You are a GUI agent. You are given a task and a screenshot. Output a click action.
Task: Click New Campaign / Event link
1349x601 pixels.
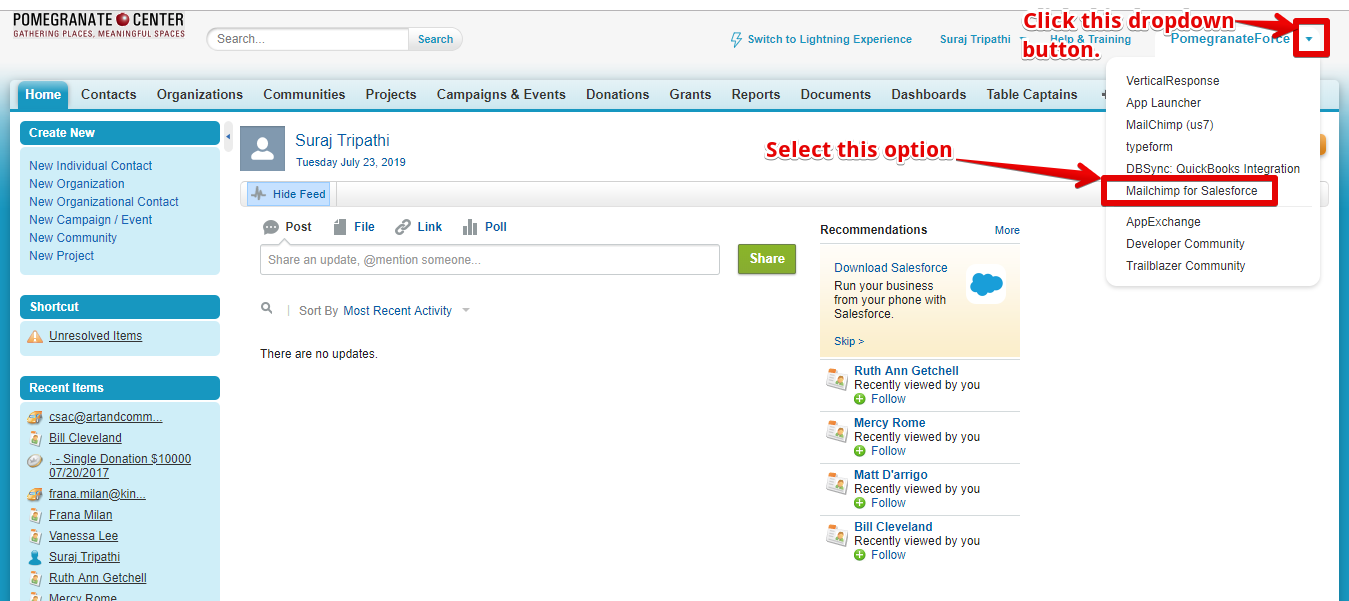pos(91,220)
